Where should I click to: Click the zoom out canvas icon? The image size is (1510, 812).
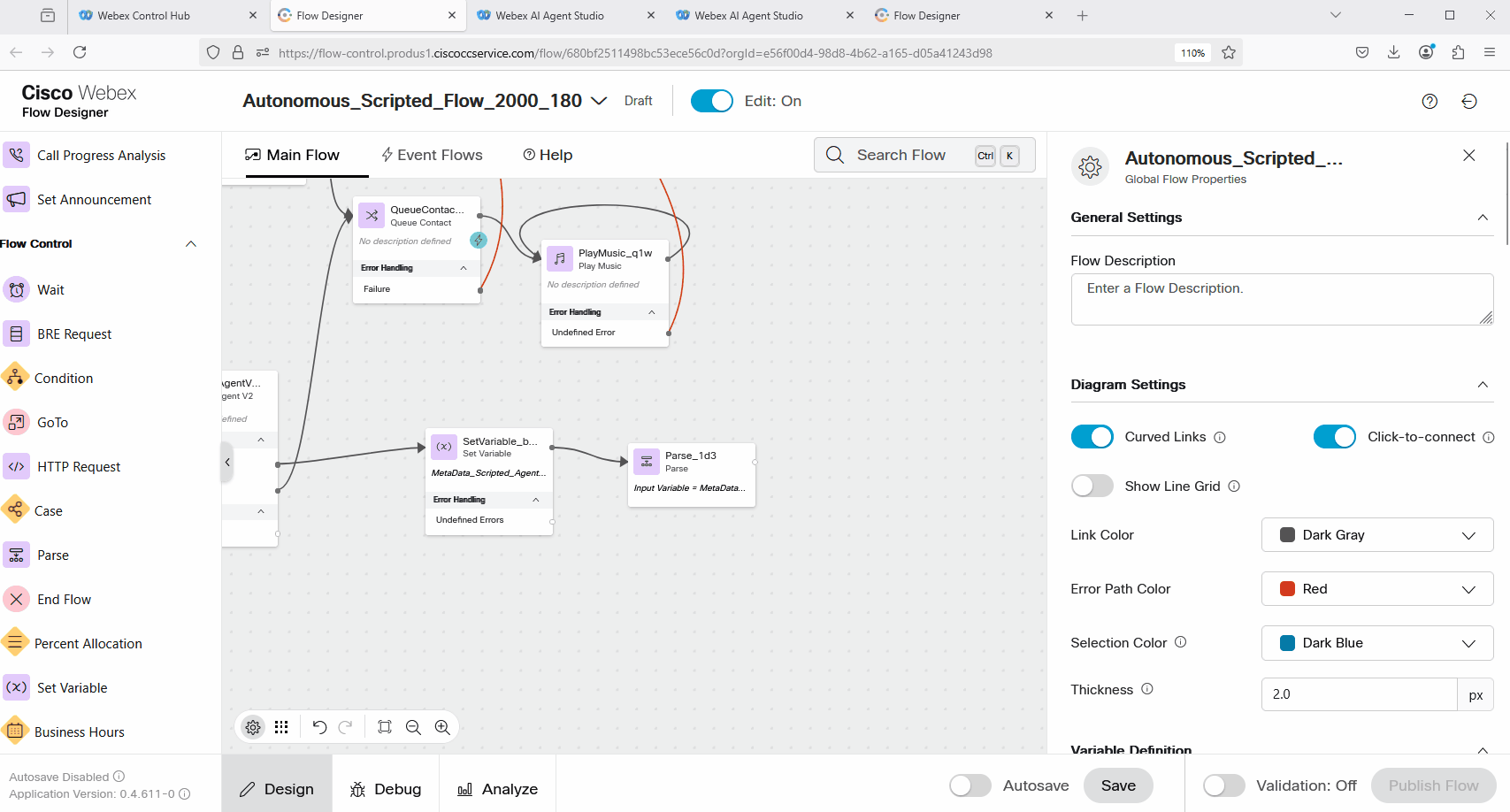coord(413,727)
